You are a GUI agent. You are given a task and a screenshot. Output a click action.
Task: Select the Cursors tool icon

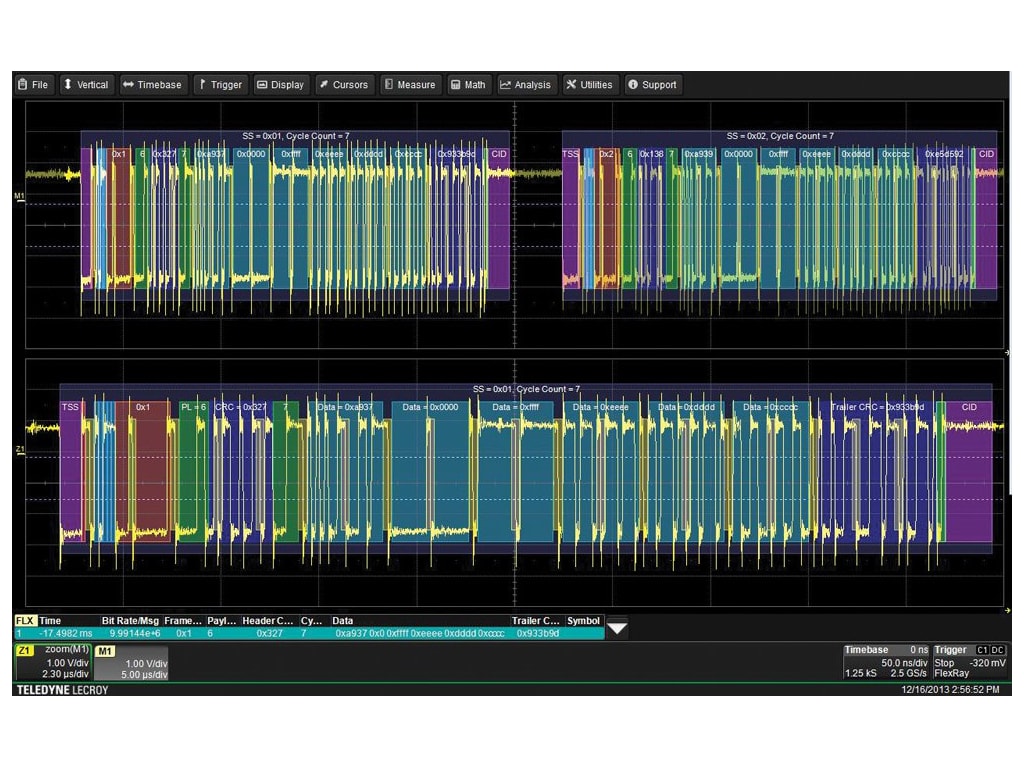tap(322, 85)
